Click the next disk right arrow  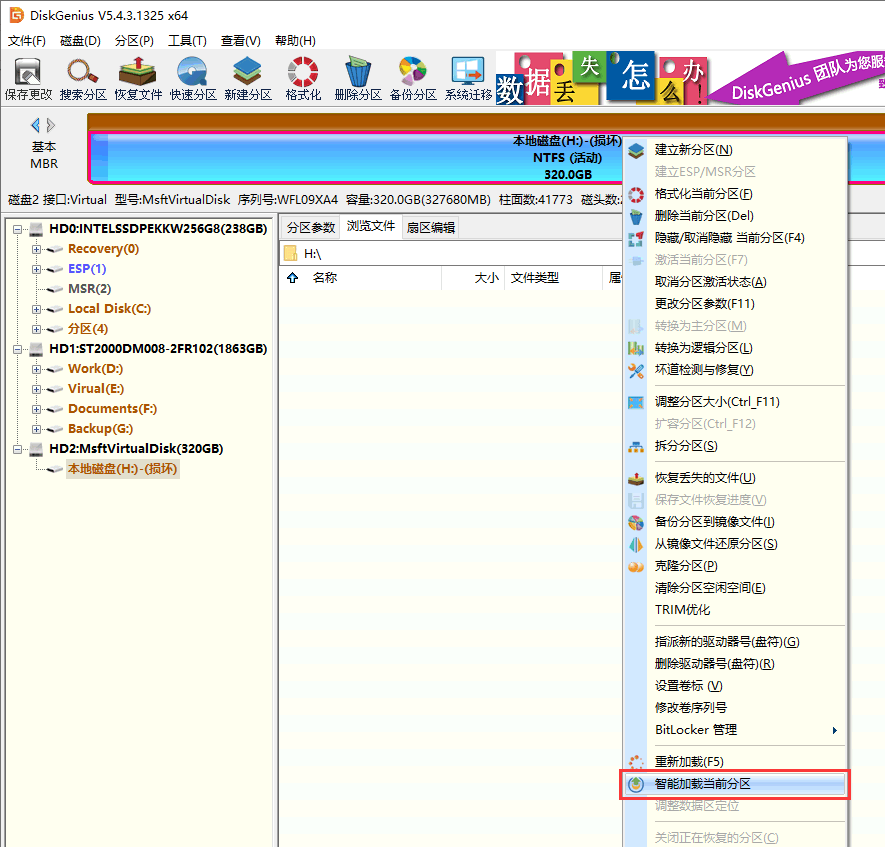(51, 125)
